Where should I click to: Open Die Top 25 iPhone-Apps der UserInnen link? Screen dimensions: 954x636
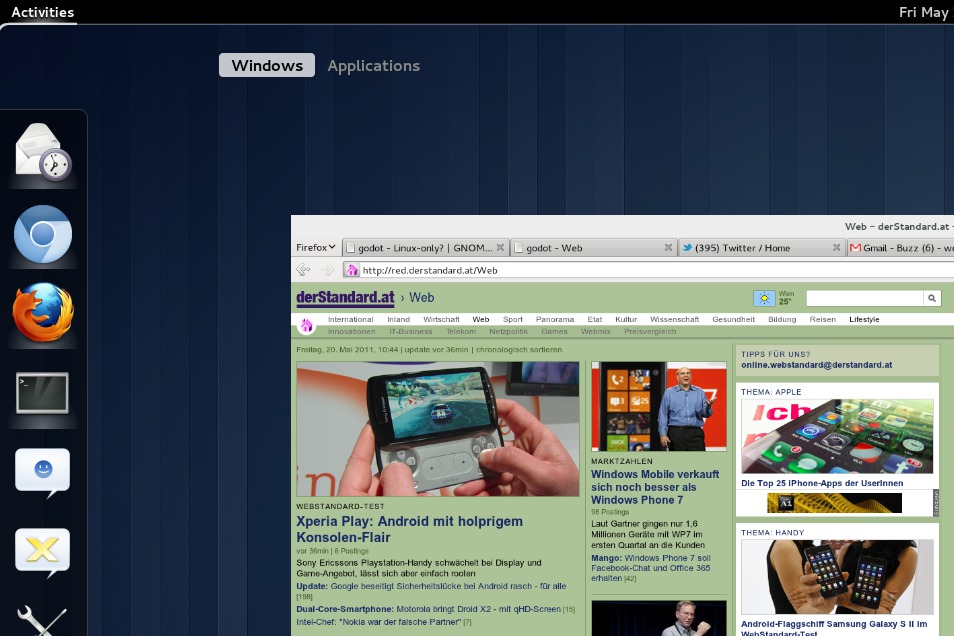822,483
